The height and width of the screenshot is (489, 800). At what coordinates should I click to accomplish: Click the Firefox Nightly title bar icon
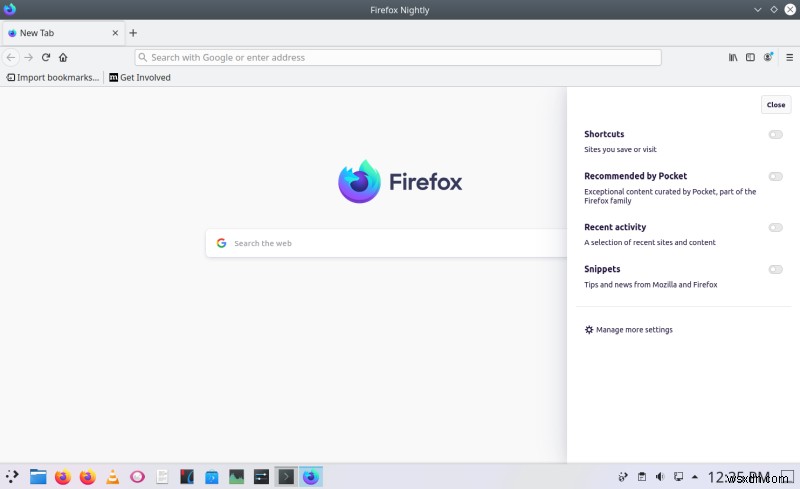pyautogui.click(x=10, y=9)
